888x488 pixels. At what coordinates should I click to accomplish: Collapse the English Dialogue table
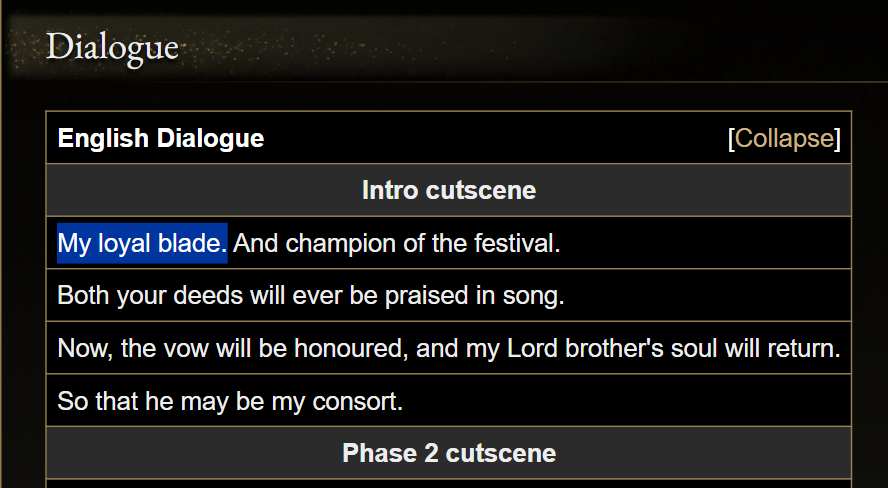coord(784,138)
